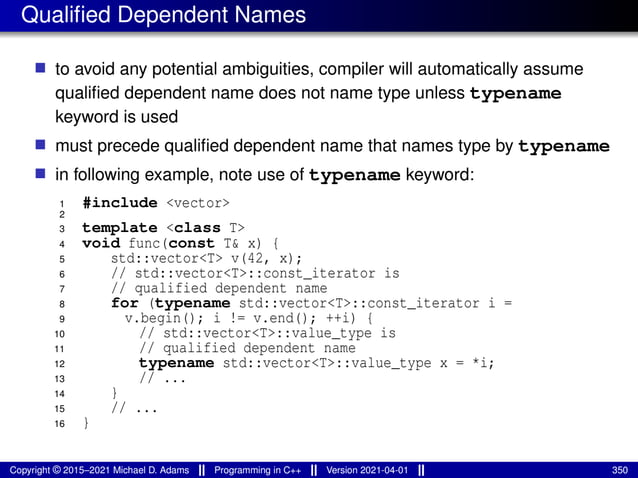638x478 pixels.
Task: Click the '// ...' comment on line 15
Action: tap(134, 408)
